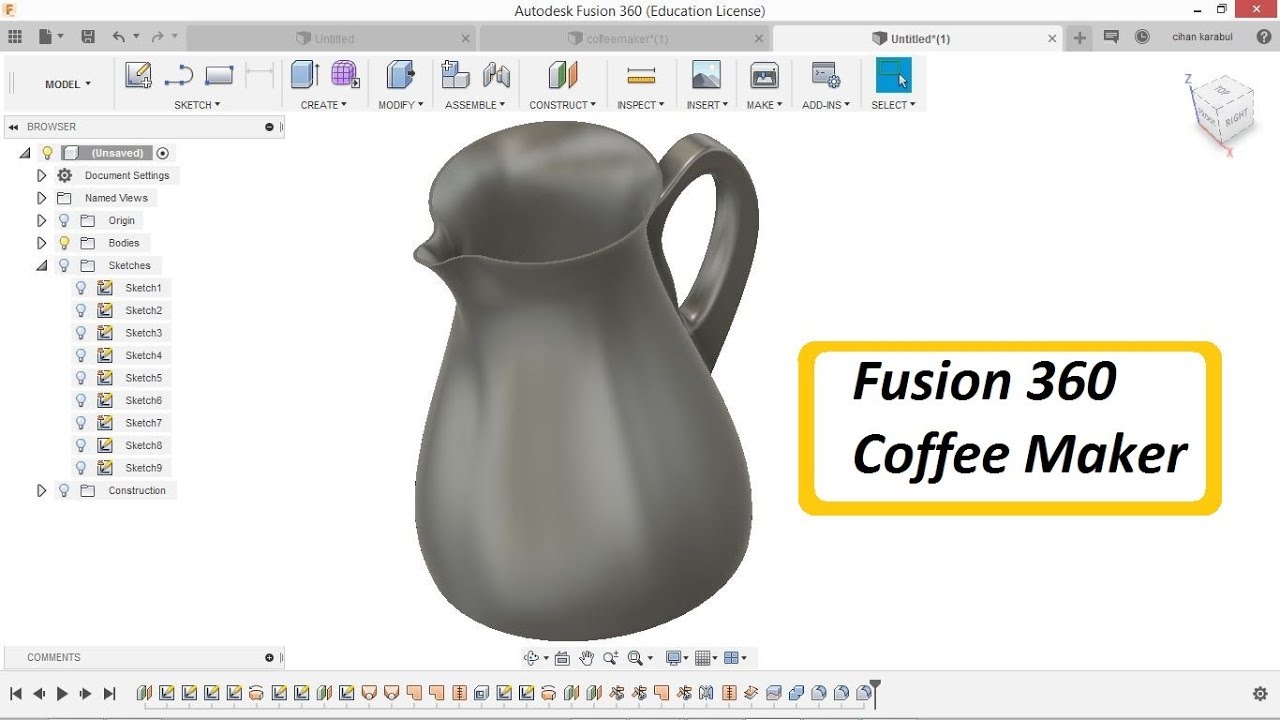The width and height of the screenshot is (1280, 720).
Task: Toggle visibility bulb of Construction folder
Action: click(65, 490)
